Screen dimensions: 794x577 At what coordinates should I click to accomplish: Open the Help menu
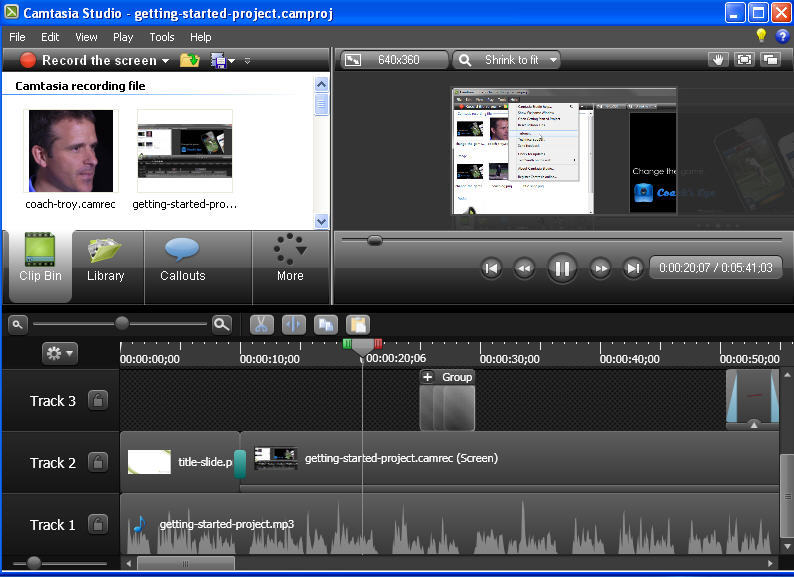pos(201,37)
